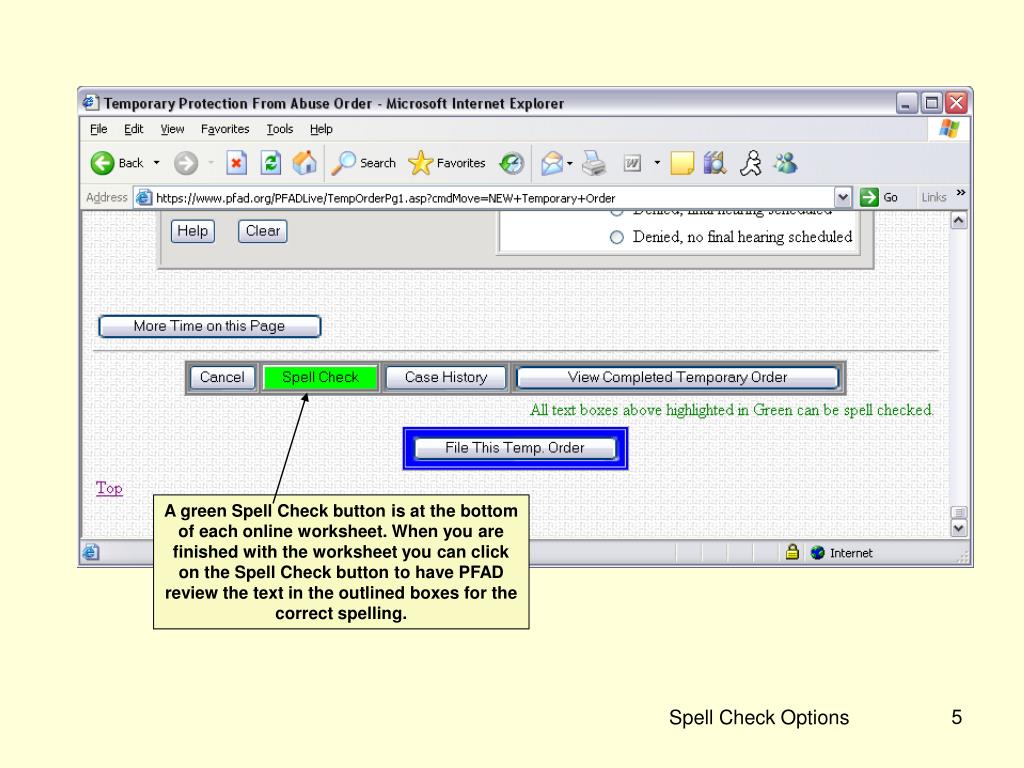Open the address bar dropdown list
The height and width of the screenshot is (768, 1024).
(843, 197)
